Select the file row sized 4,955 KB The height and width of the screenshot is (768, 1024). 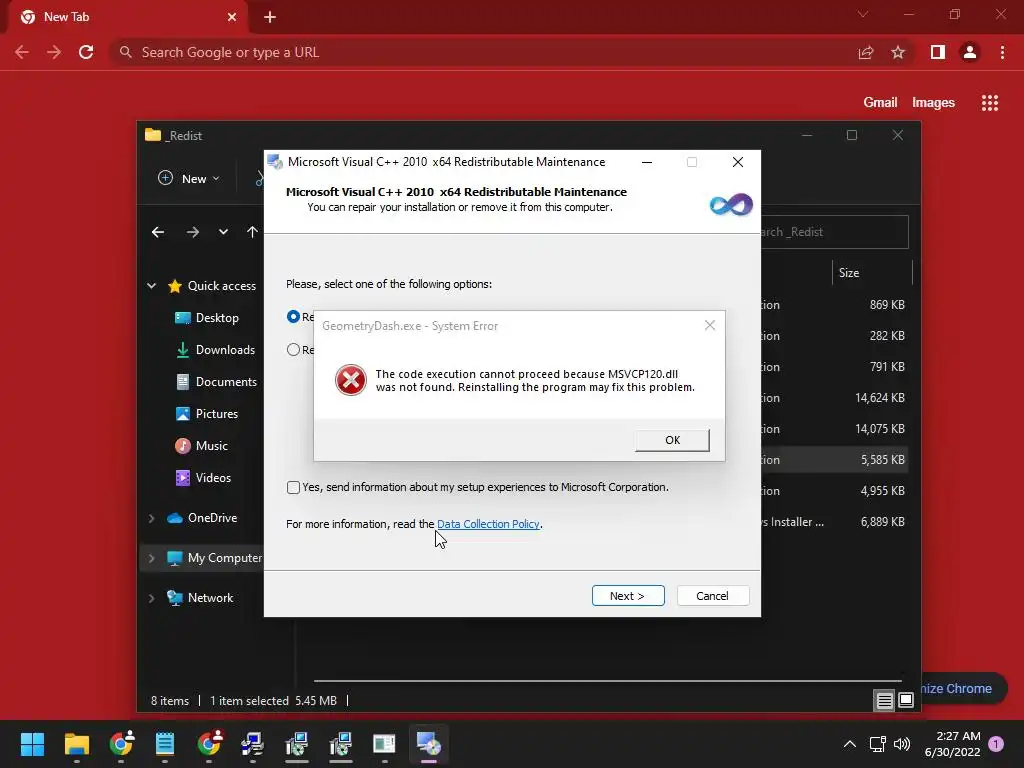coord(833,491)
